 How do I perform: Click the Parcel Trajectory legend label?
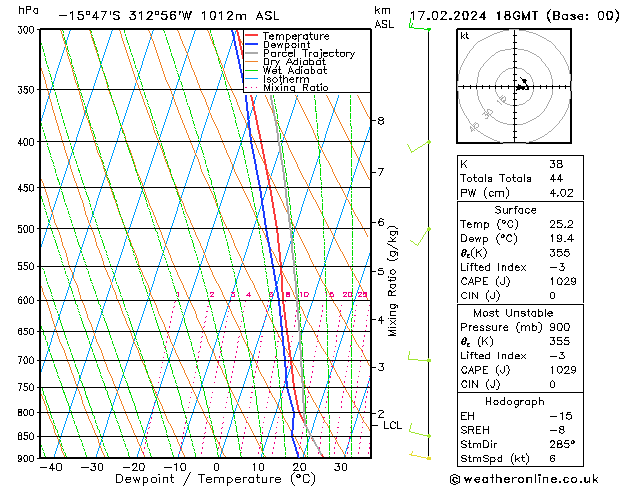pos(309,53)
